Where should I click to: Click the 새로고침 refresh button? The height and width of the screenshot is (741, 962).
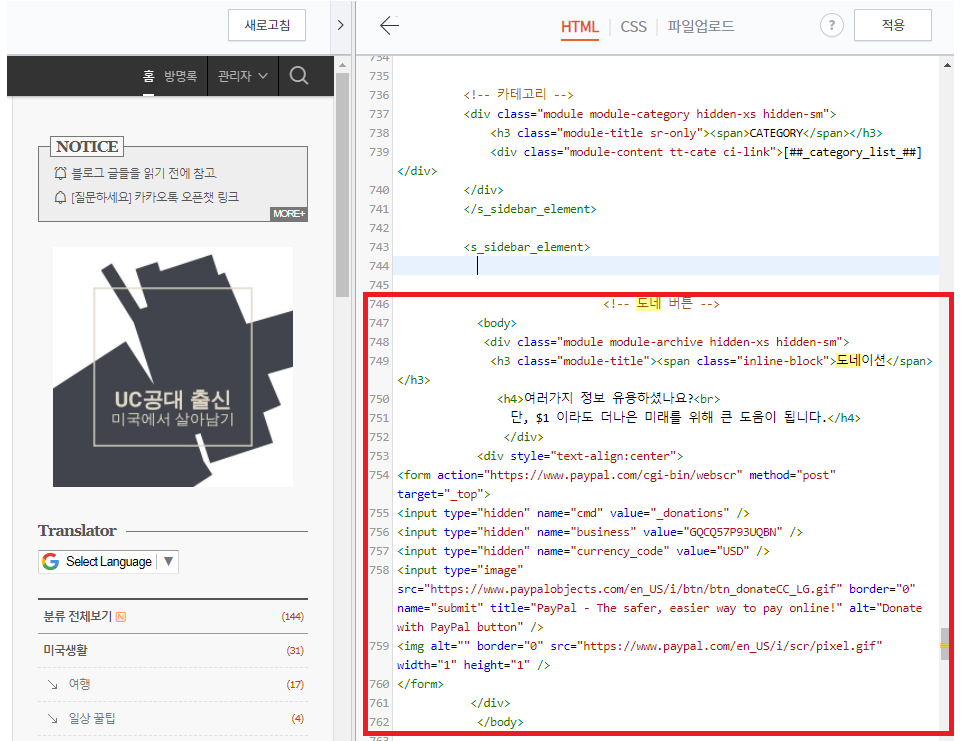[267, 25]
